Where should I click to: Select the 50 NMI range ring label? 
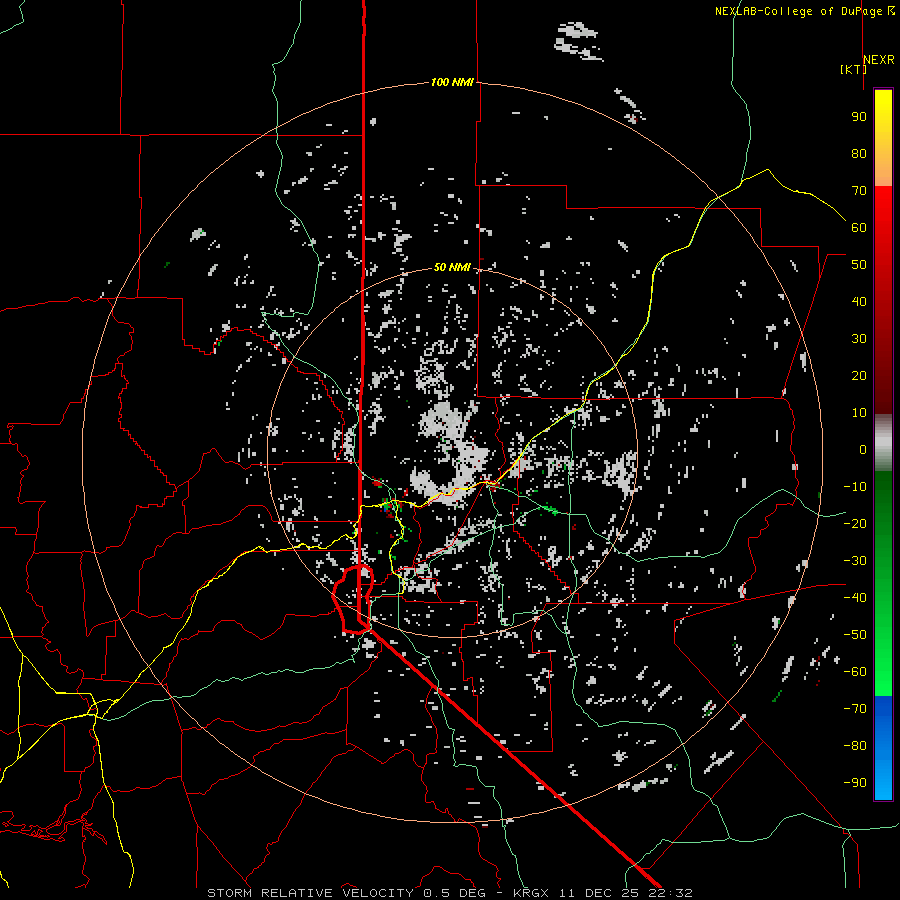coord(452,267)
